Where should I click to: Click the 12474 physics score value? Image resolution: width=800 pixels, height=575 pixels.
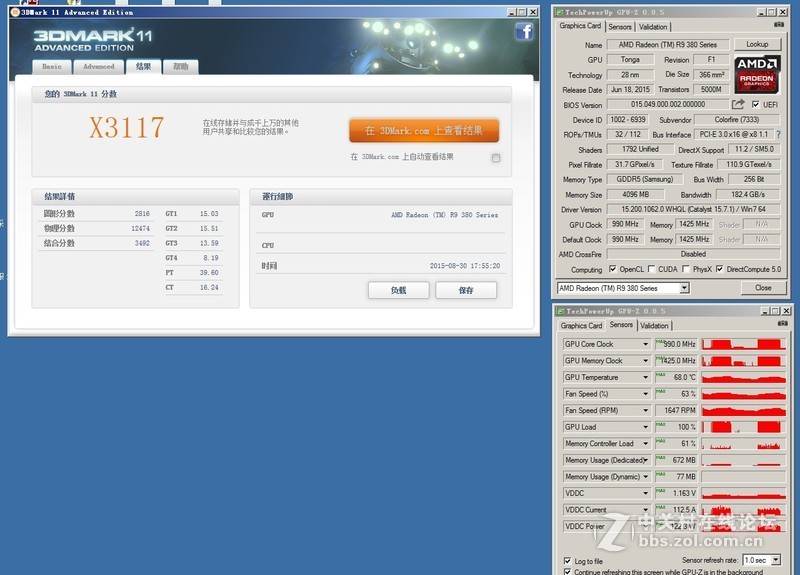[140, 229]
